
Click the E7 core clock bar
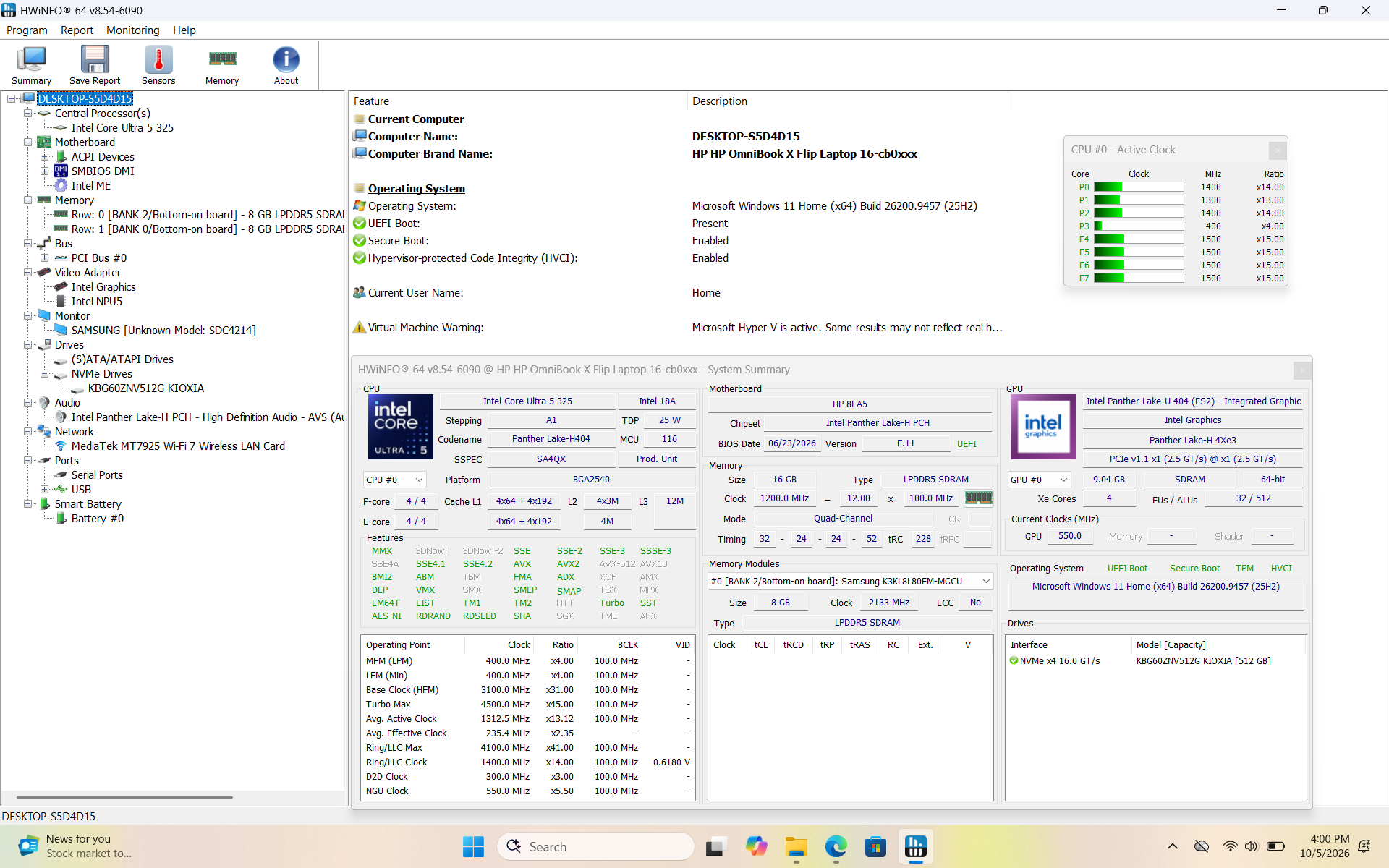pos(1139,278)
